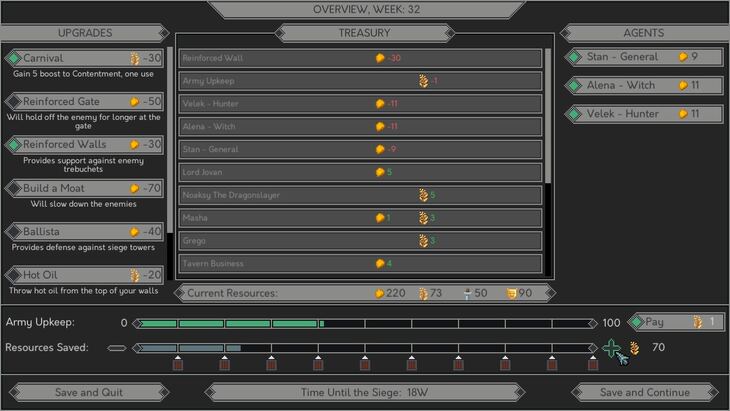Click Save and Continue
Image resolution: width=730 pixels, height=411 pixels.
pos(644,392)
